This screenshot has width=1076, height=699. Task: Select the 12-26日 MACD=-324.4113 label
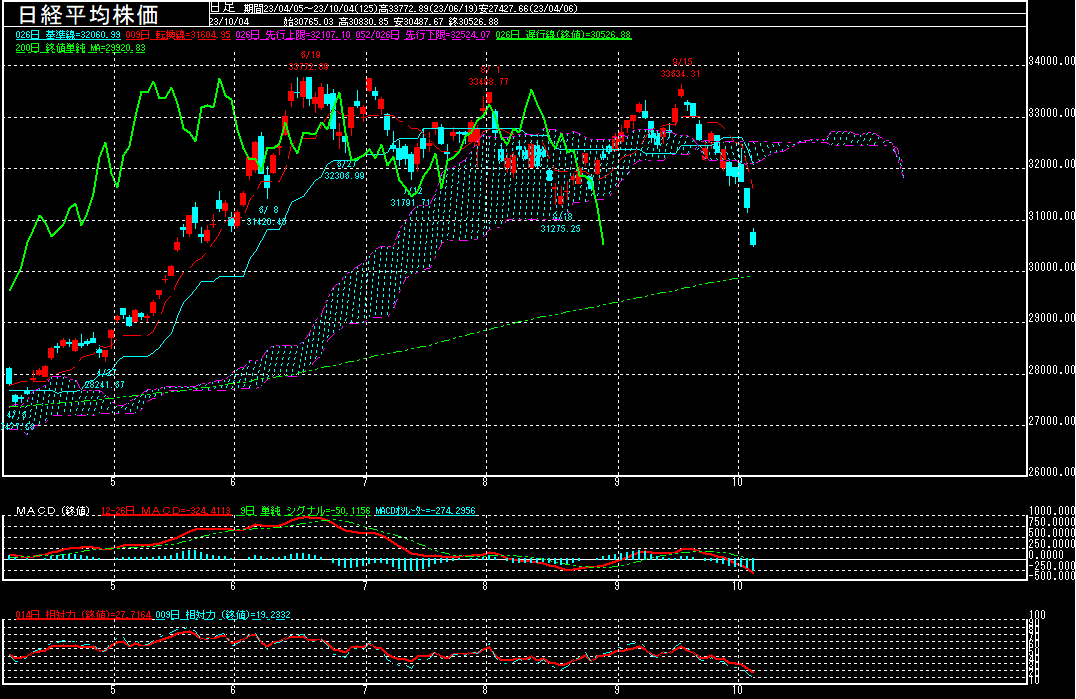[x=166, y=510]
